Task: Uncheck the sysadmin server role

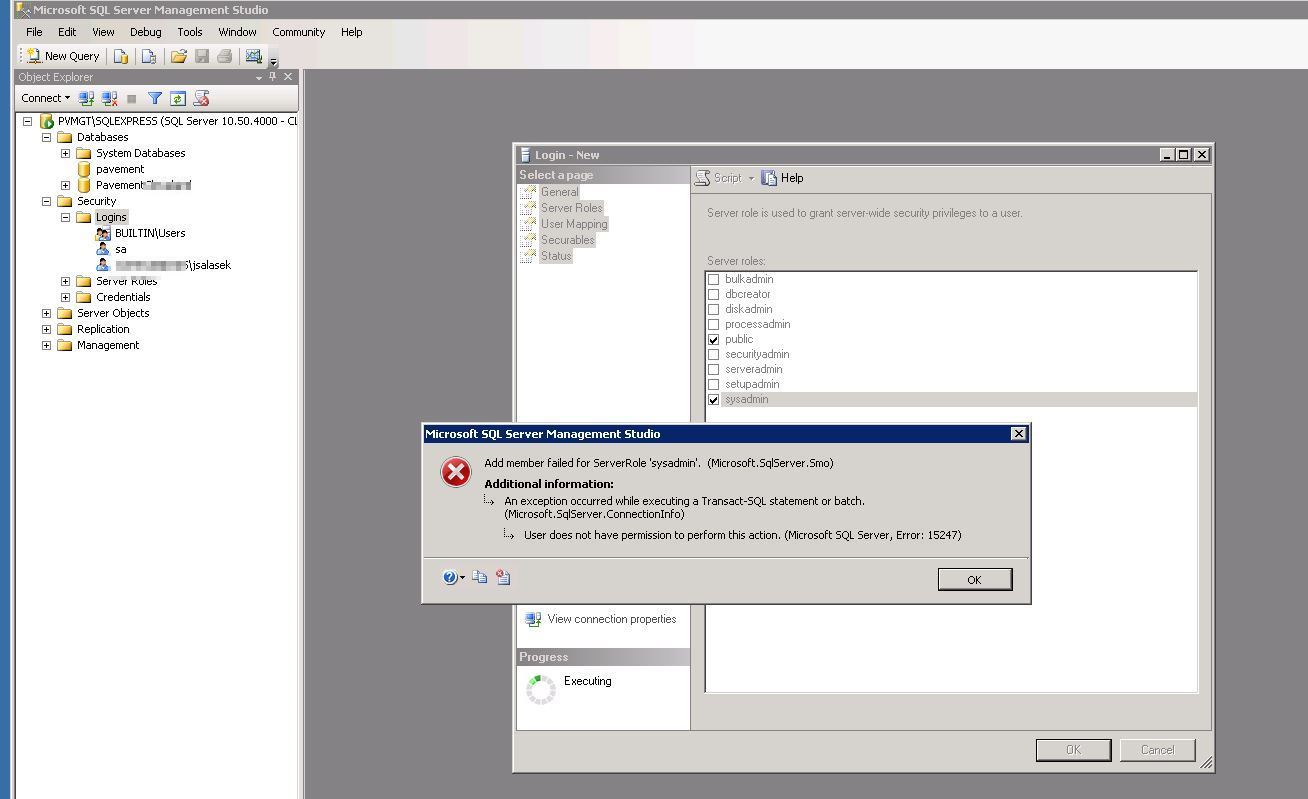Action: point(714,399)
